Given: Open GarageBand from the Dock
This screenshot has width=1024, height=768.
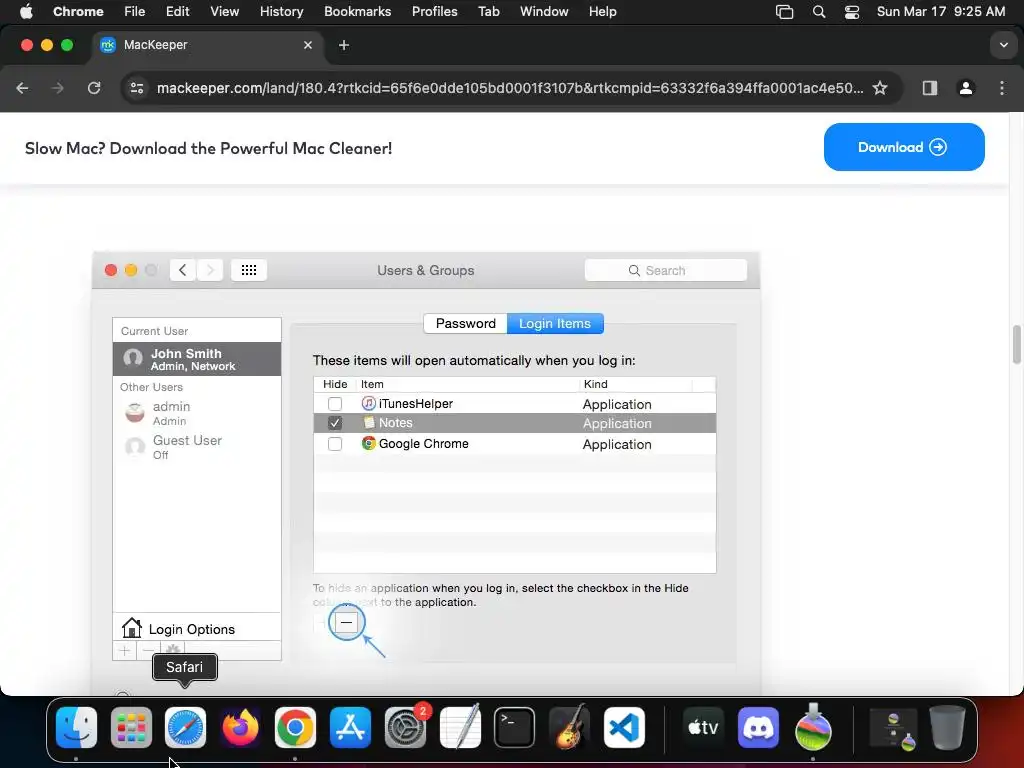Looking at the screenshot, I should (569, 727).
